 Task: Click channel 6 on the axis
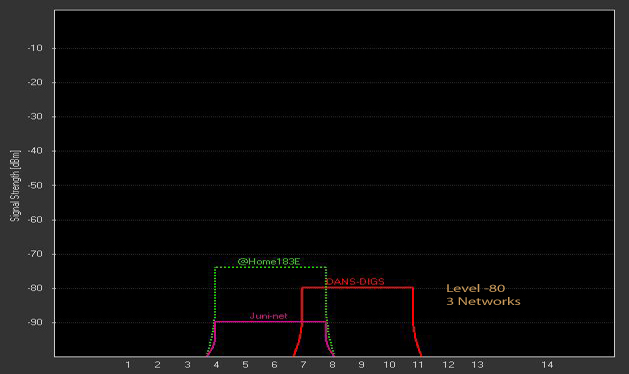[x=274, y=365]
